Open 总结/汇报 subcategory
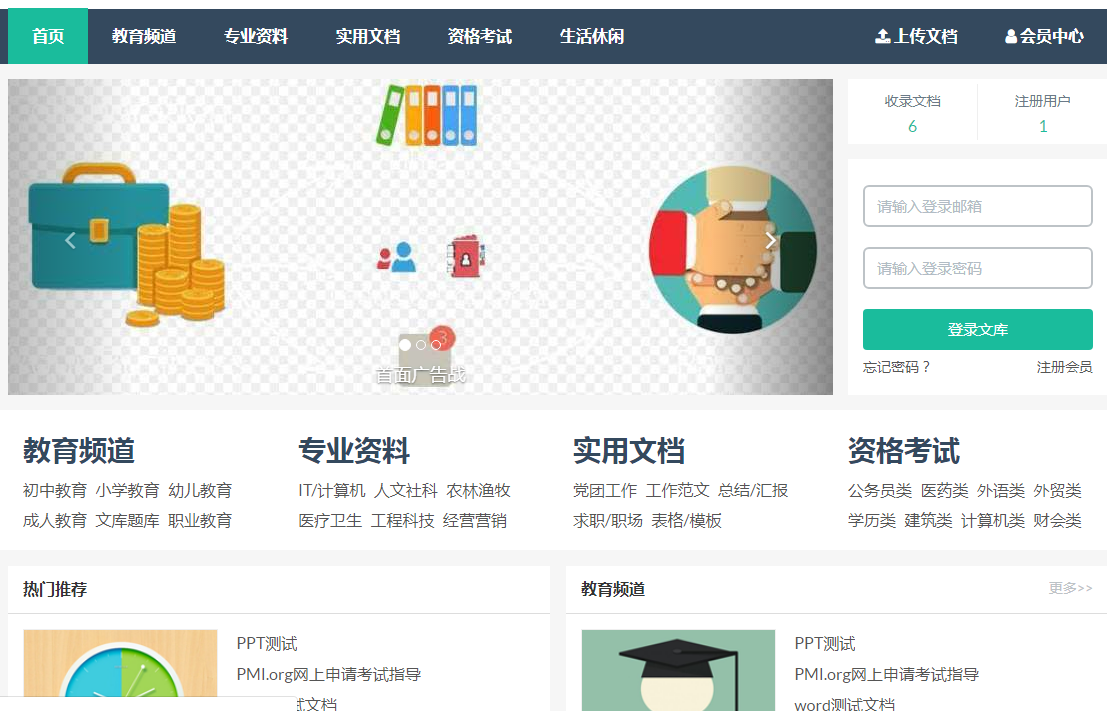 pyautogui.click(x=753, y=490)
